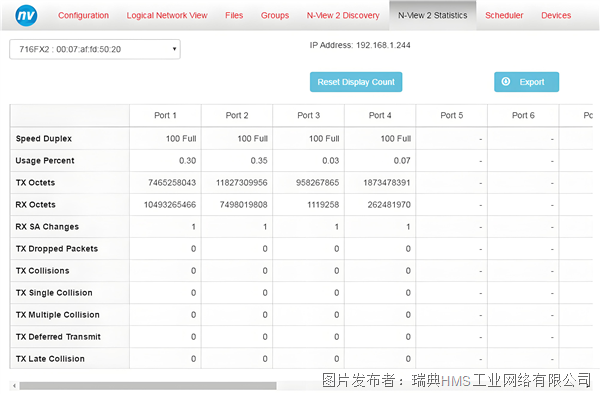600x394 pixels.
Task: Click the Port 5 column header
Action: (452, 116)
